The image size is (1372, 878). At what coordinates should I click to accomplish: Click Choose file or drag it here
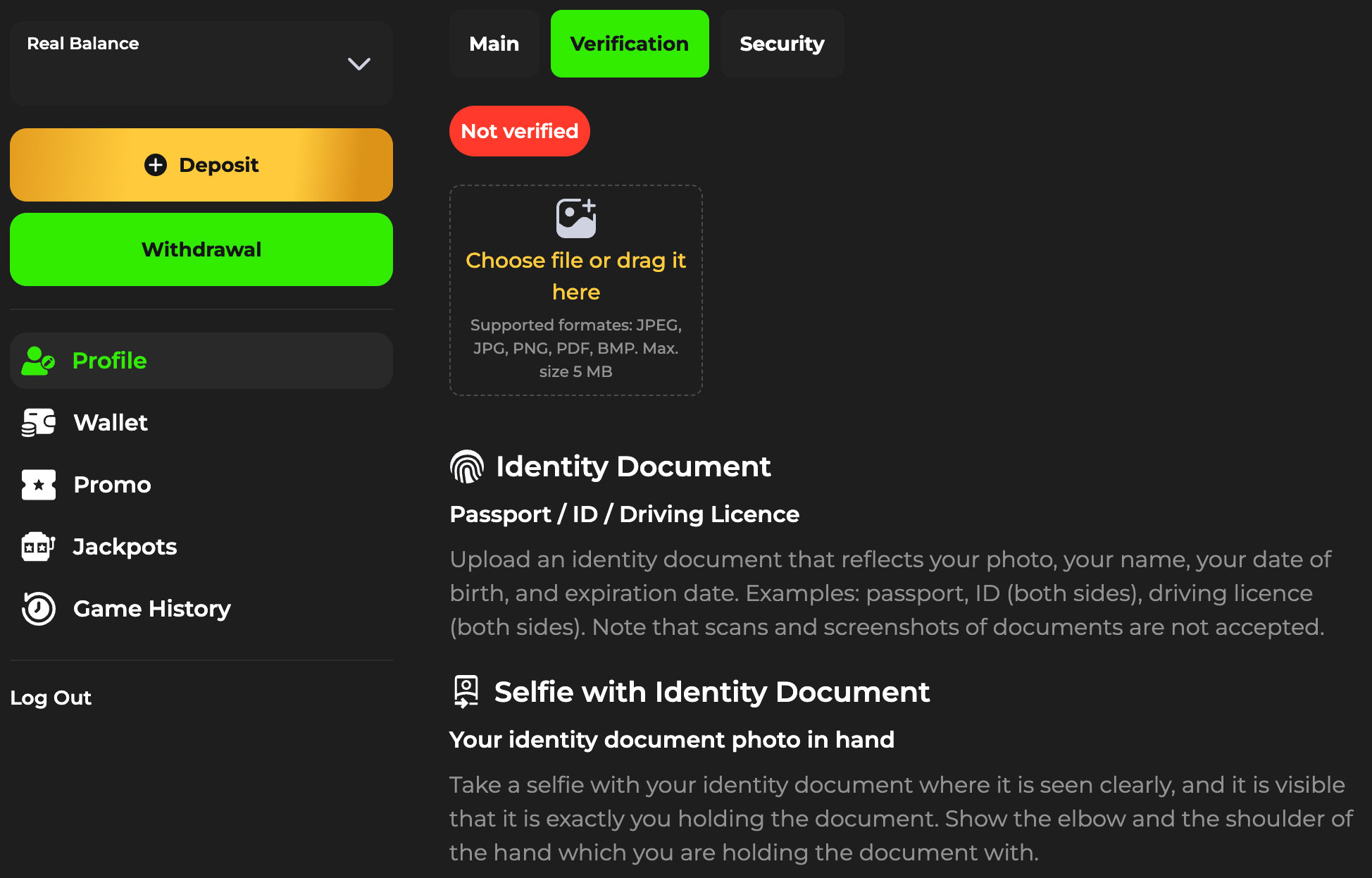click(576, 276)
